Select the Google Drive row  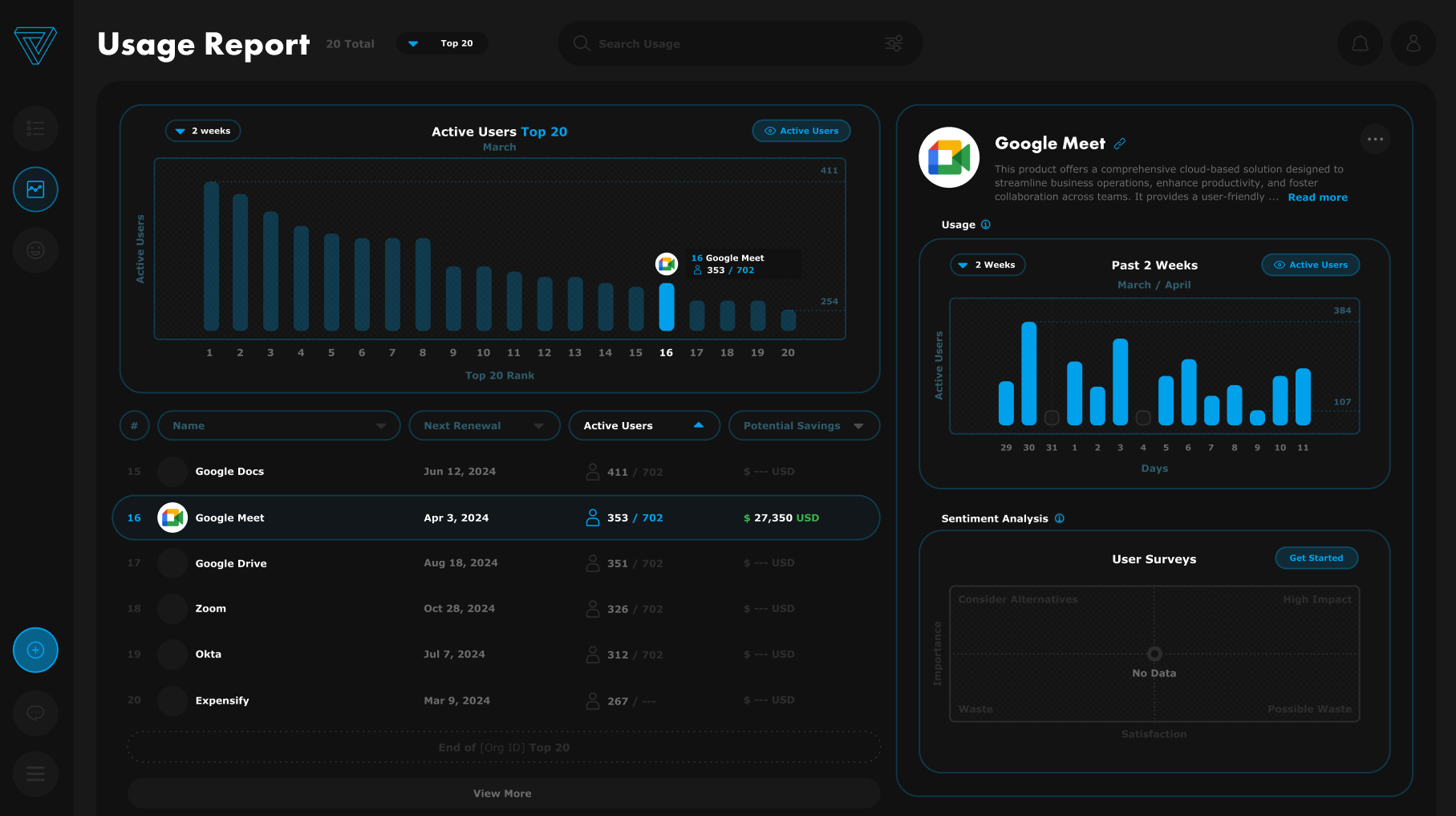pos(496,563)
